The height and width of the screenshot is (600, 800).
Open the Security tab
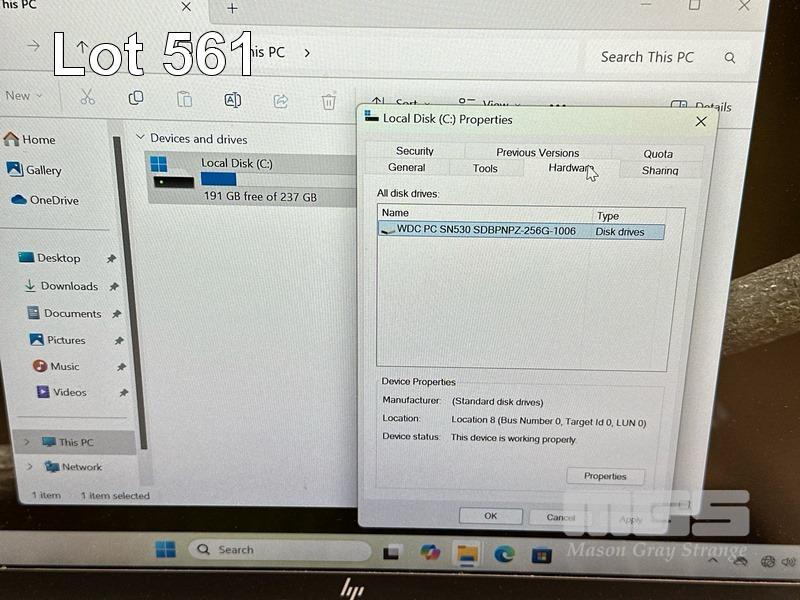[414, 151]
